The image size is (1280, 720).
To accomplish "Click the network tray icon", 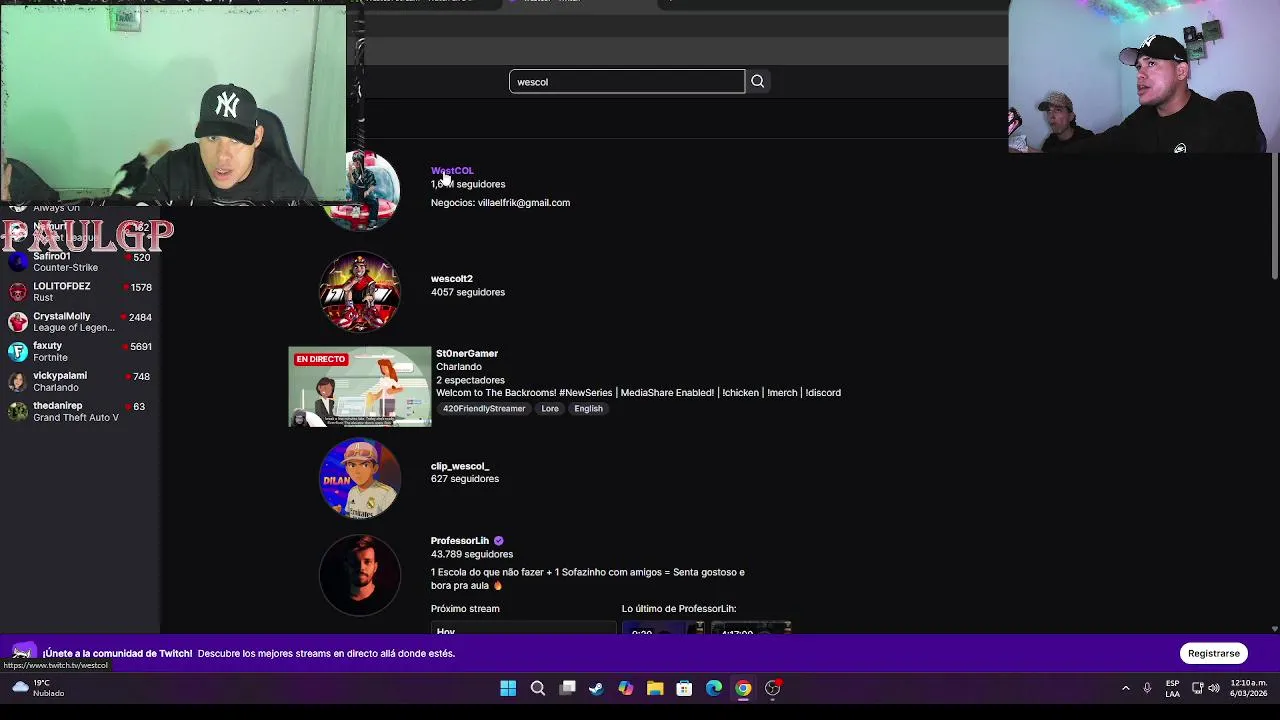I will tap(1198, 688).
